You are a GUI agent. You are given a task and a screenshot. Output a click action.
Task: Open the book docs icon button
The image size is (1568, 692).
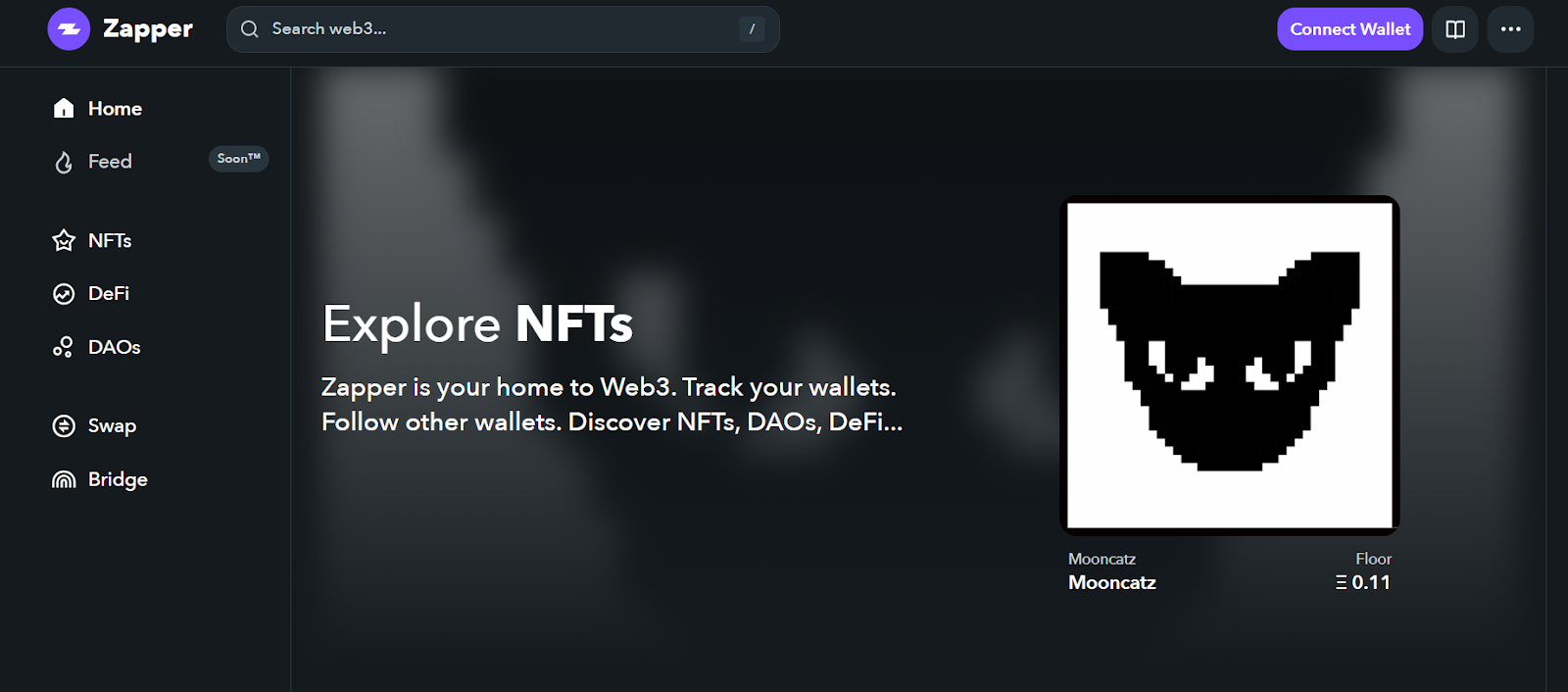click(x=1455, y=29)
